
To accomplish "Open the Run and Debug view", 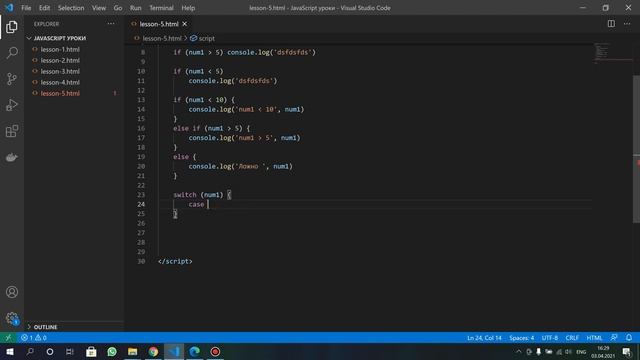I will [x=12, y=105].
